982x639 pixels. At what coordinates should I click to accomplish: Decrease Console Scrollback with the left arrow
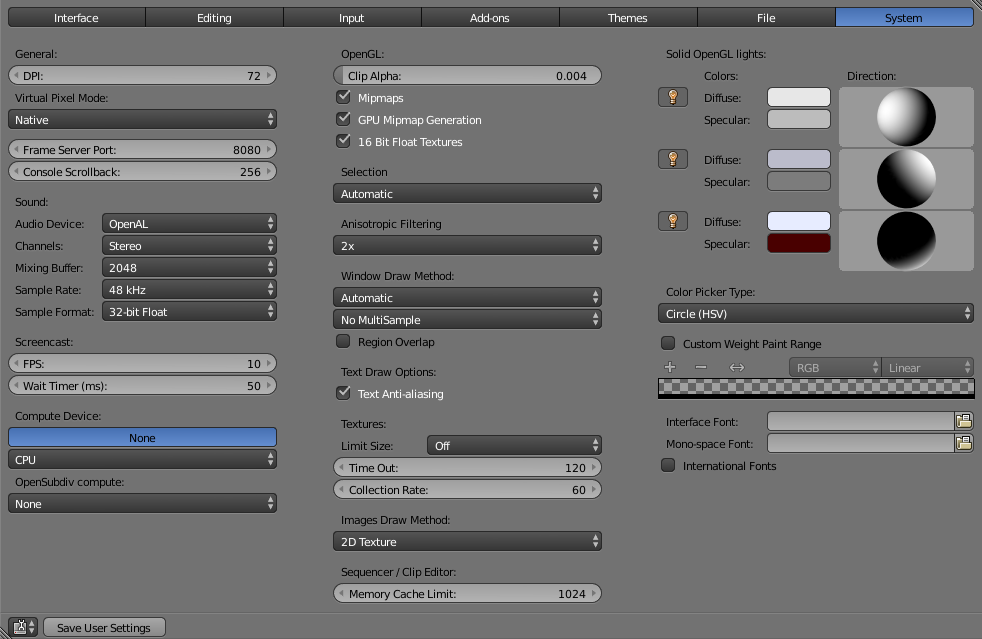(x=16, y=171)
